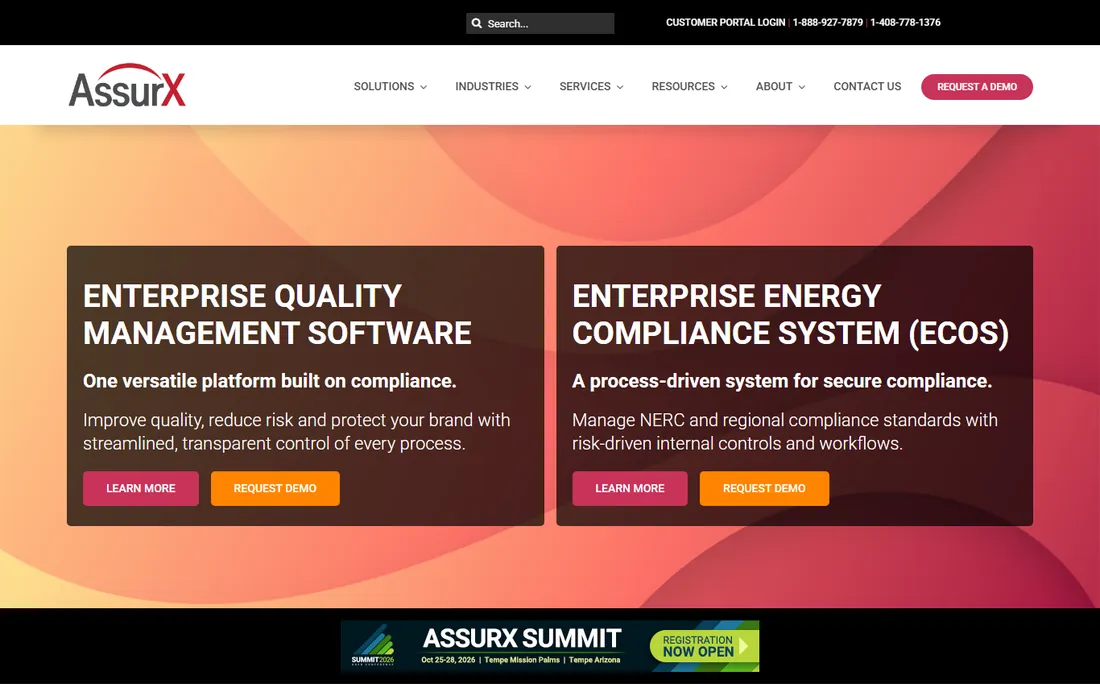The height and width of the screenshot is (688, 1100).
Task: Open the About menu
Action: point(774,86)
